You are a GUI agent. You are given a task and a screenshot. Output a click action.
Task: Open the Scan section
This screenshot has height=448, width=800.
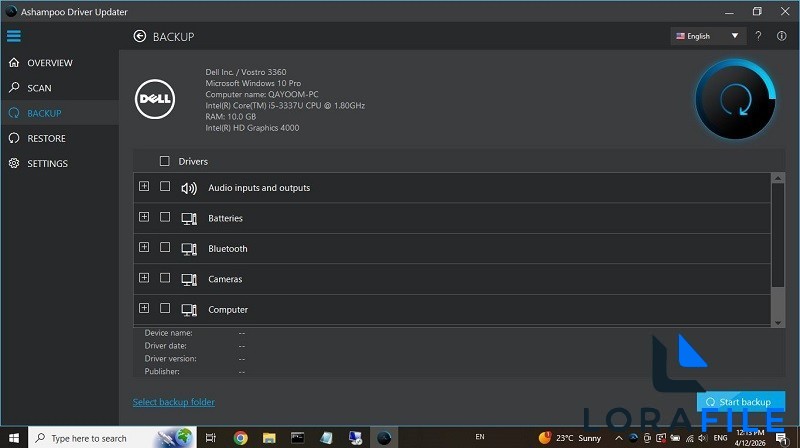[60, 88]
